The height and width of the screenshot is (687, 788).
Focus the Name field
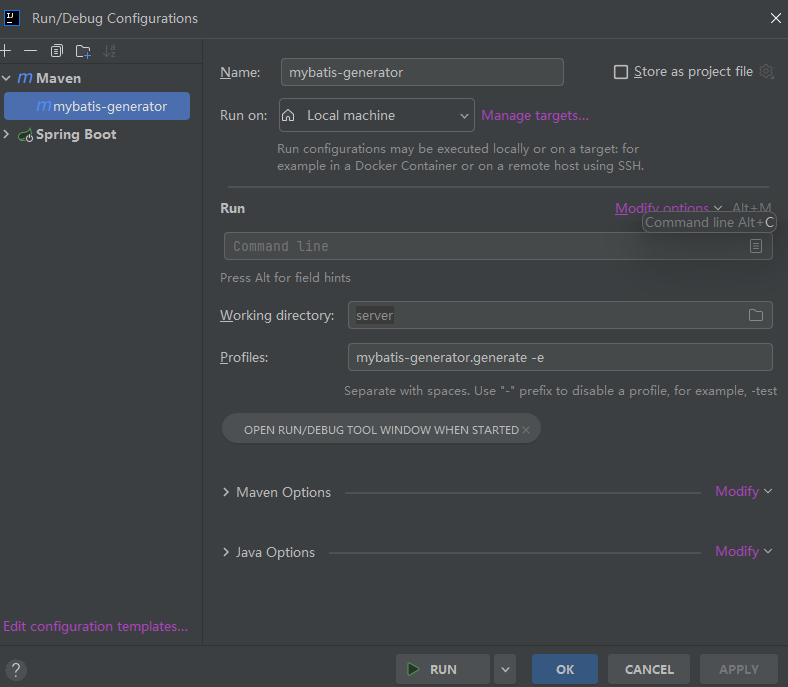click(422, 72)
